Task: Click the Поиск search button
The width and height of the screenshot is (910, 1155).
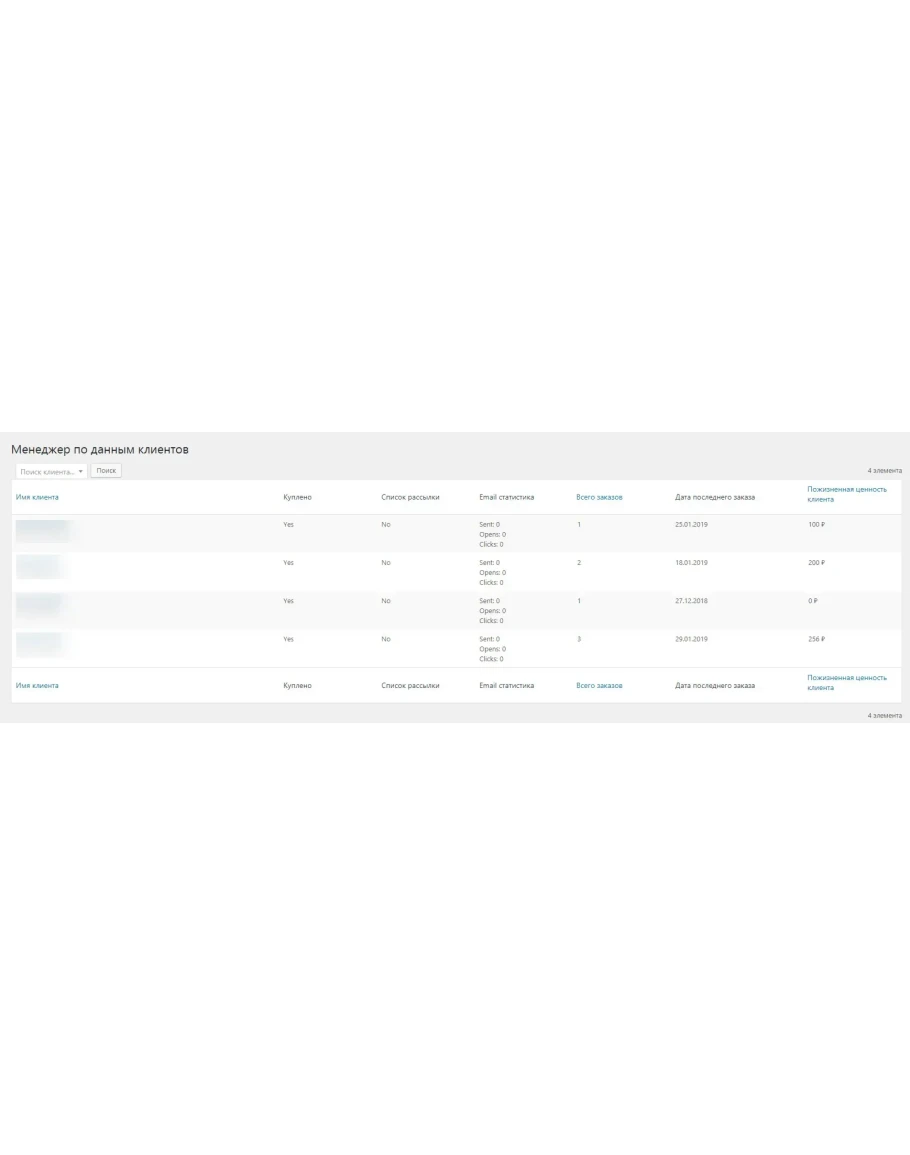Action: (106, 470)
